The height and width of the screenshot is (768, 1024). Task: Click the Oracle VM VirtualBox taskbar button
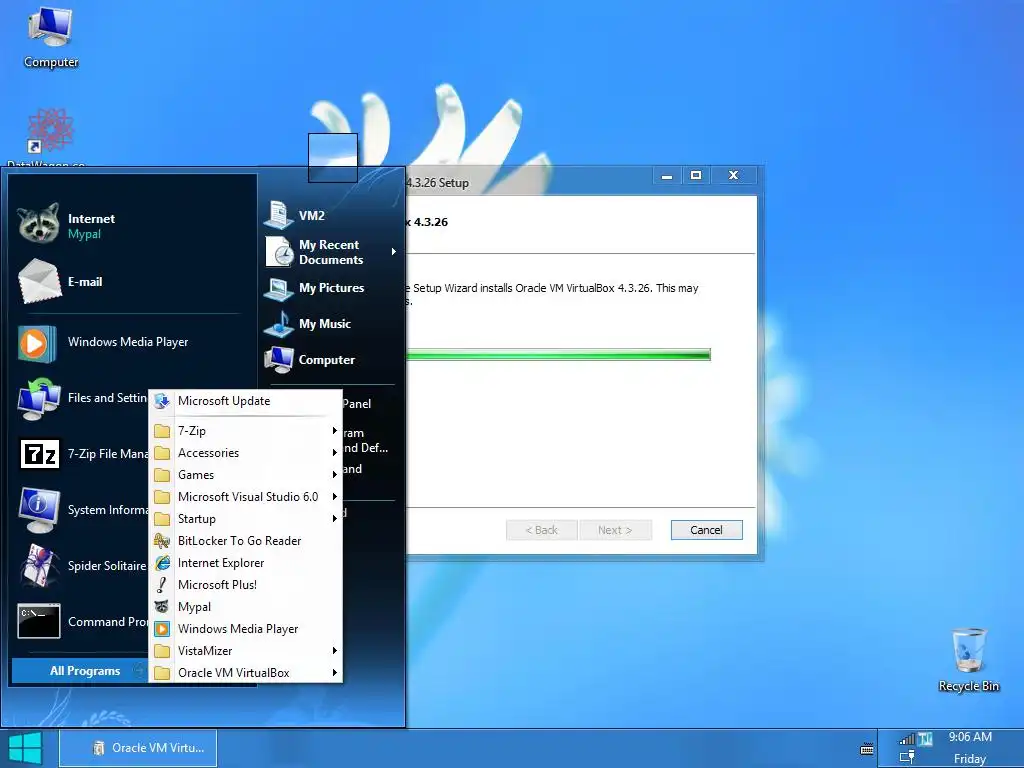138,748
